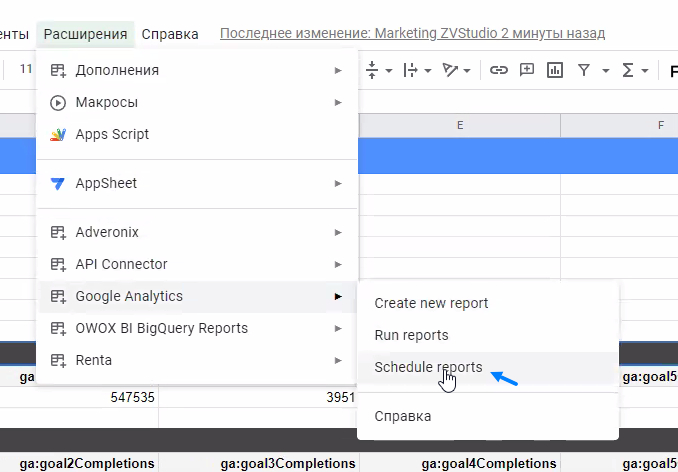Expand the AppSheet submenu

pyautogui.click(x=106, y=183)
